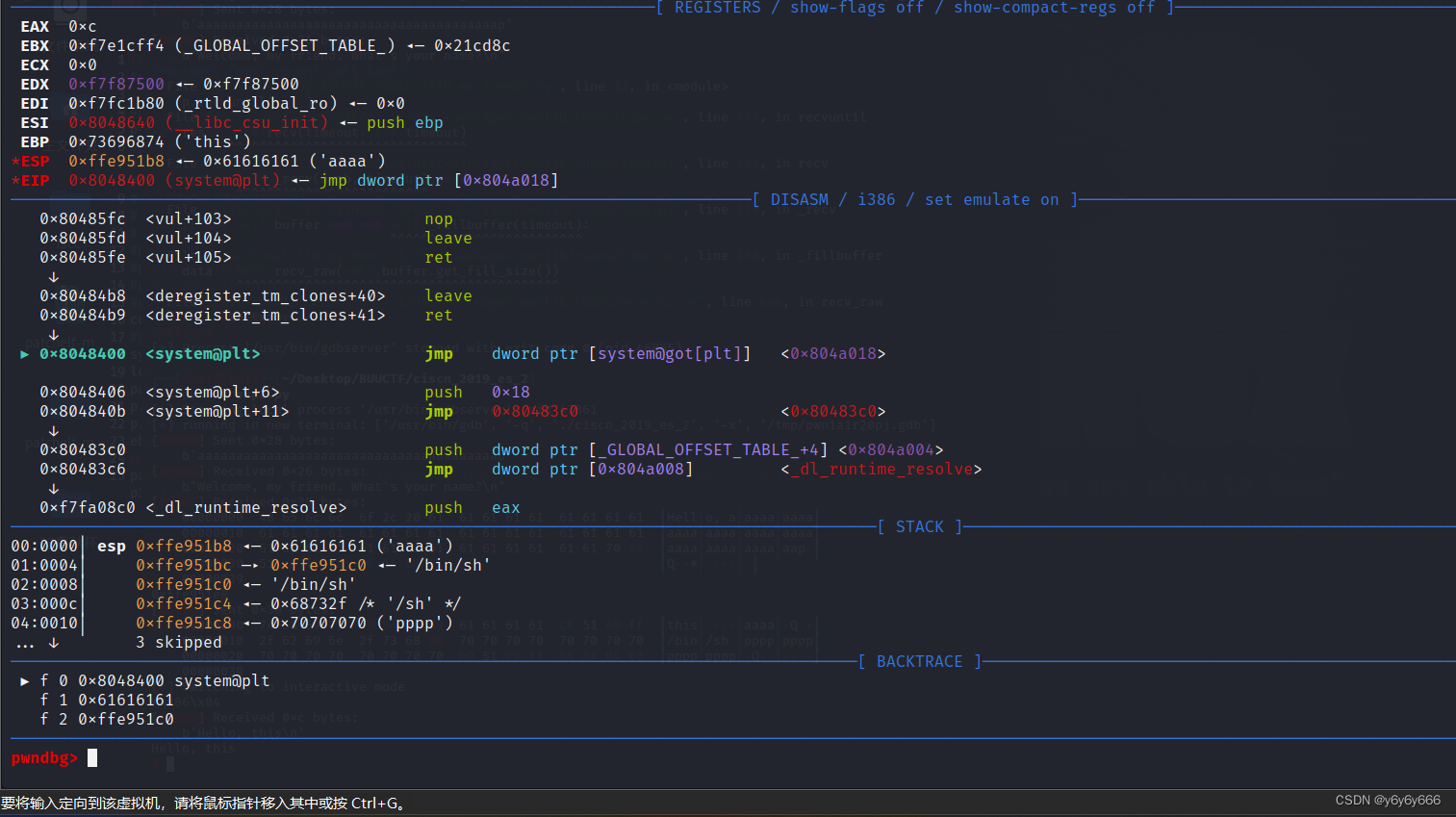The image size is (1456, 817).
Task: Click ESI __libc_csu_init address
Action: (198, 123)
